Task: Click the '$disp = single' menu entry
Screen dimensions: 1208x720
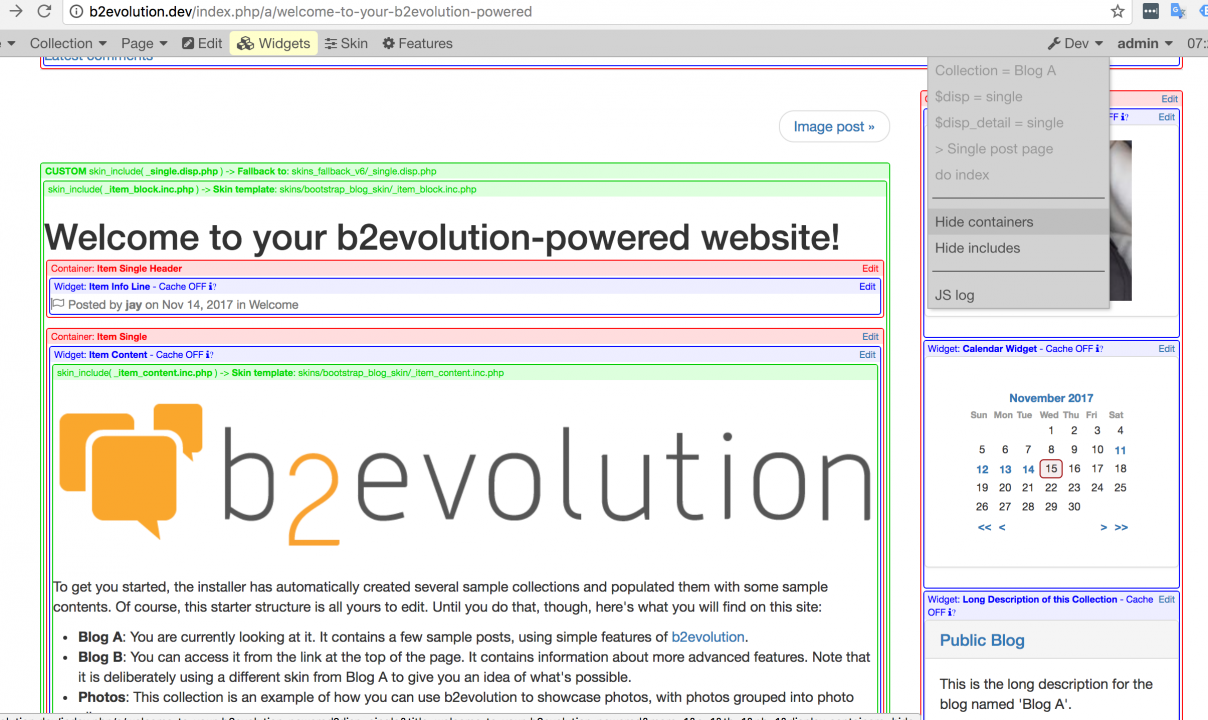Action: click(1019, 96)
